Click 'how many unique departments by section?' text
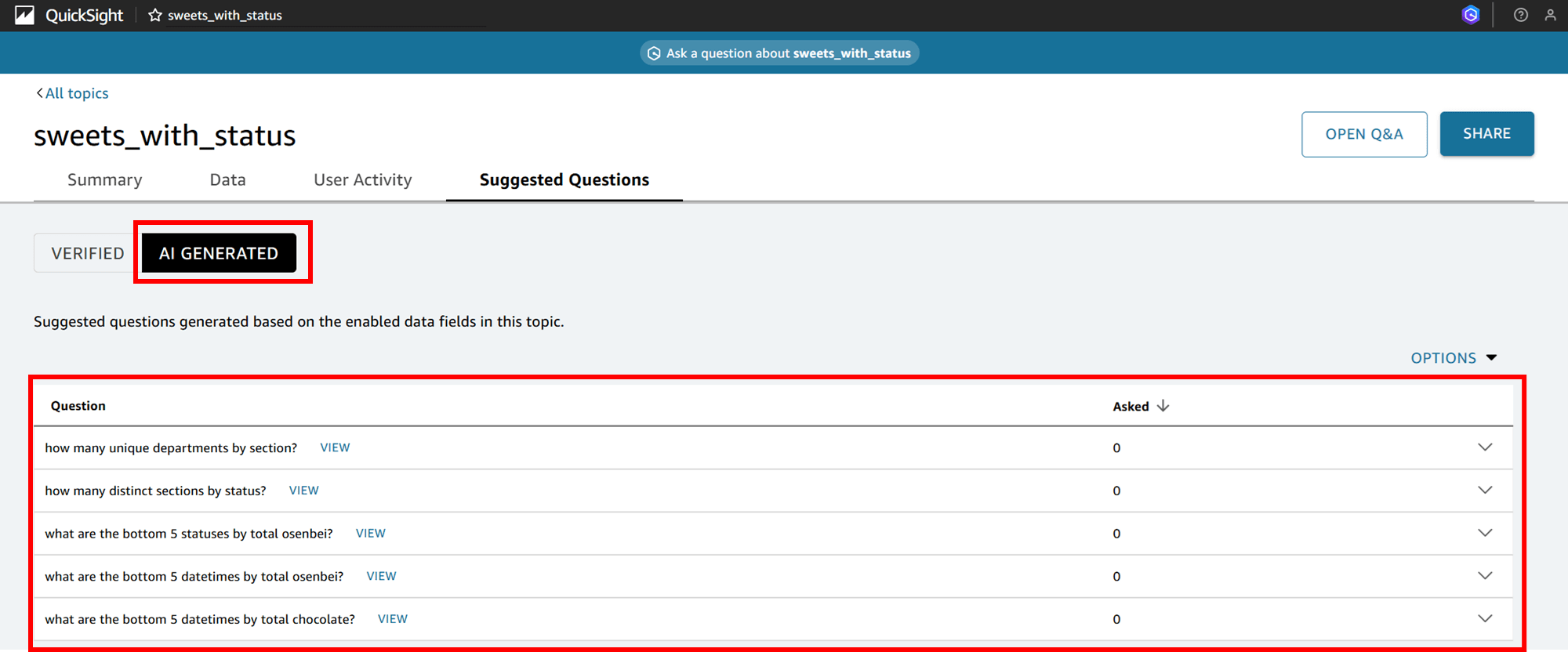1568x652 pixels. tap(171, 448)
